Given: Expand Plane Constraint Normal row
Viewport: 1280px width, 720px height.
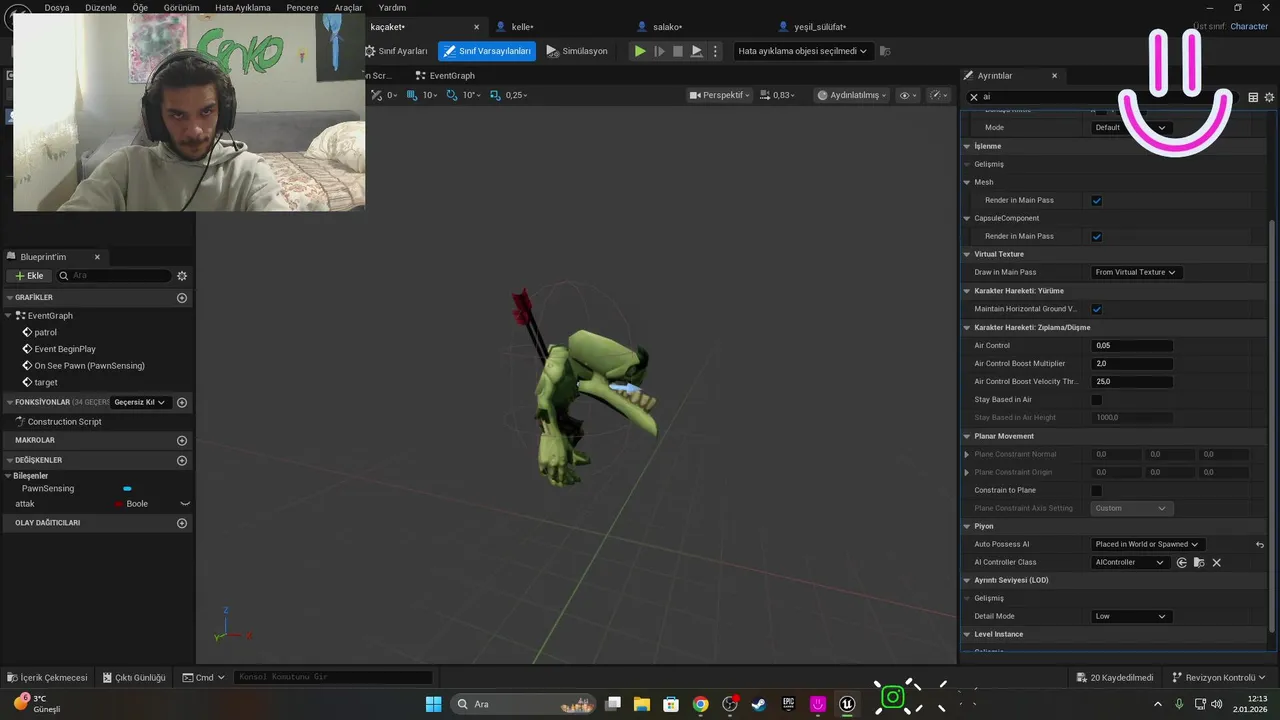Looking at the screenshot, I should 967,454.
